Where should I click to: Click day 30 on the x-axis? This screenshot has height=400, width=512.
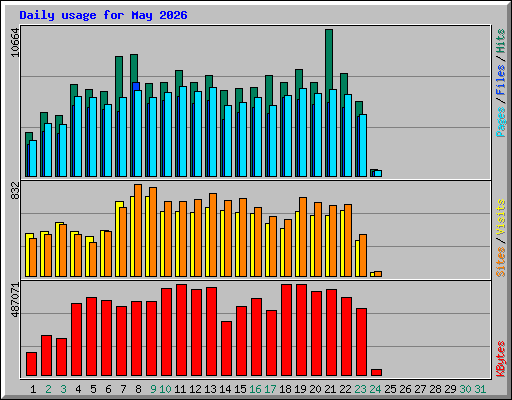coord(465,389)
